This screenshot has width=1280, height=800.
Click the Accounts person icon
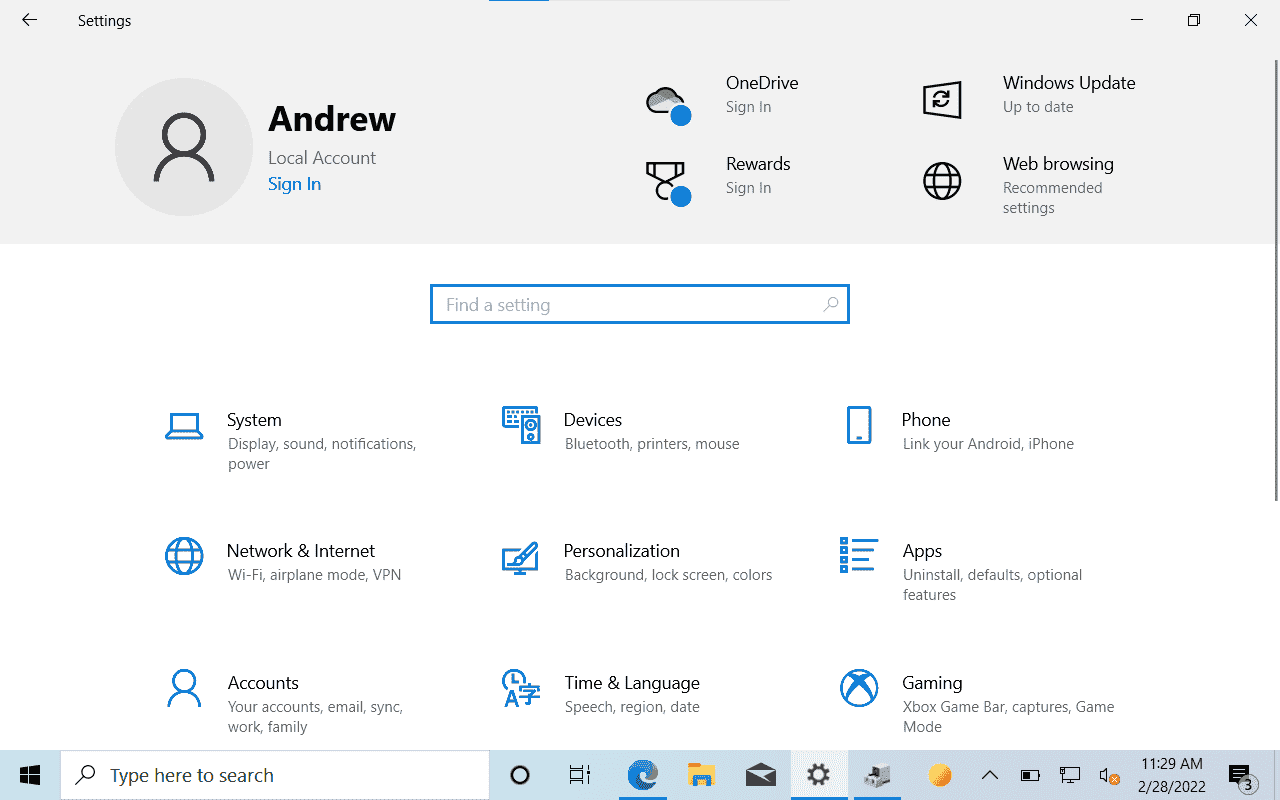tap(184, 687)
